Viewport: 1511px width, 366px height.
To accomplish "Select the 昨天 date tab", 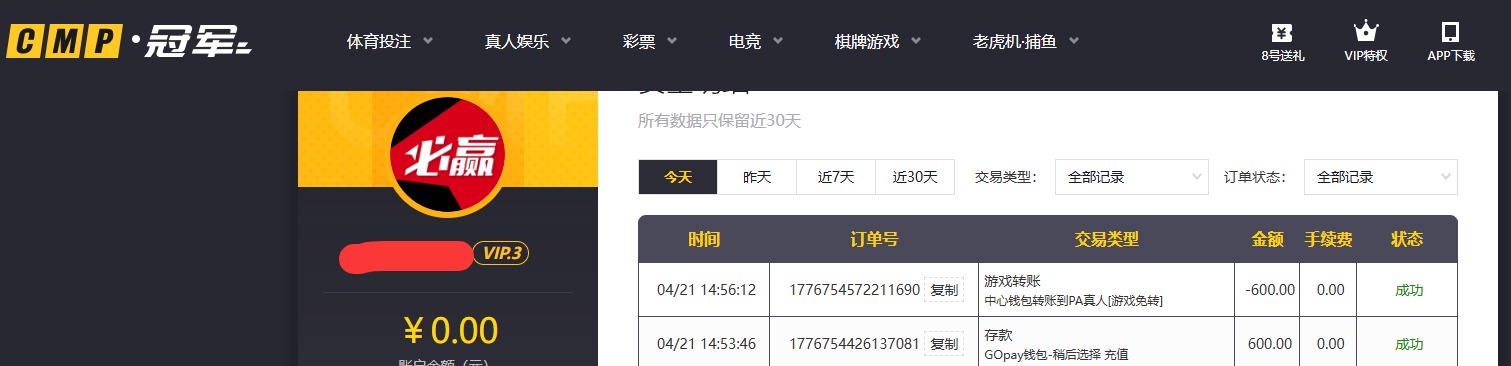I will (x=757, y=177).
